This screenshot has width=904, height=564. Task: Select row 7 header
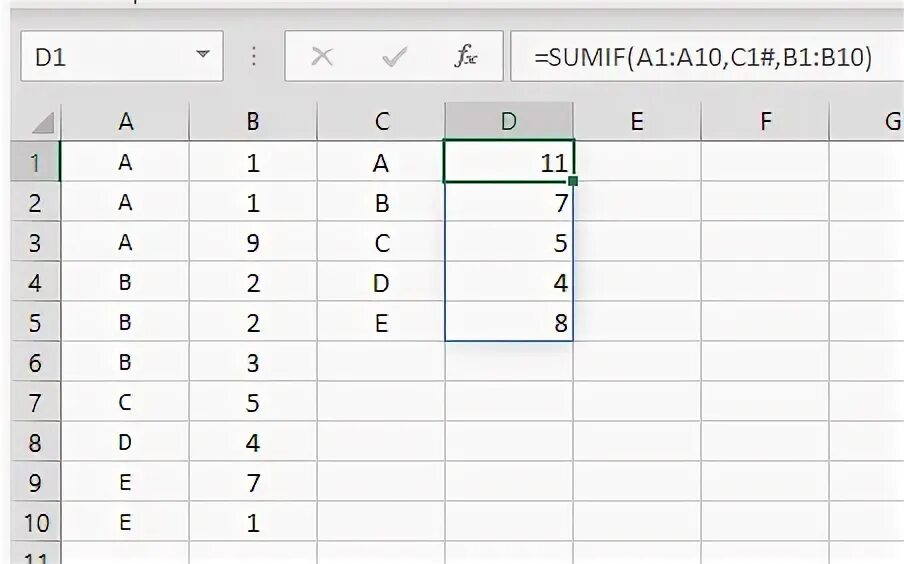tap(35, 402)
